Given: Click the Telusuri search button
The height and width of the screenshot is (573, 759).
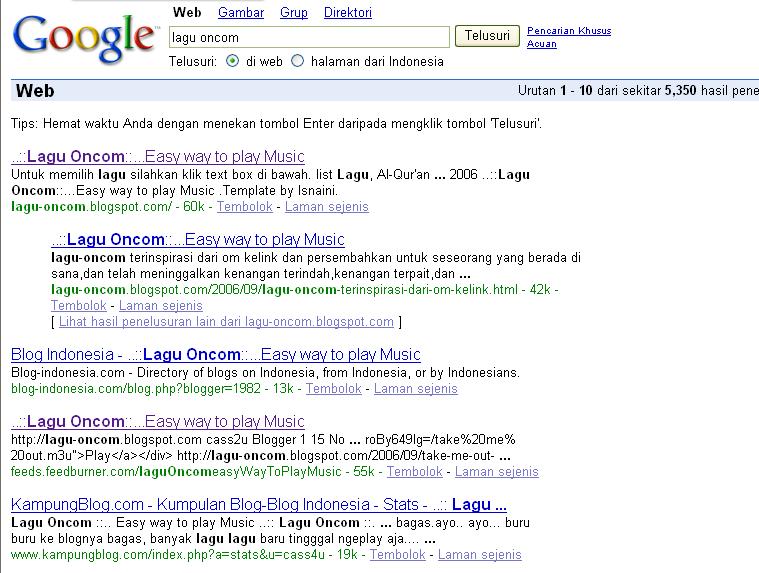Looking at the screenshot, I should point(487,36).
